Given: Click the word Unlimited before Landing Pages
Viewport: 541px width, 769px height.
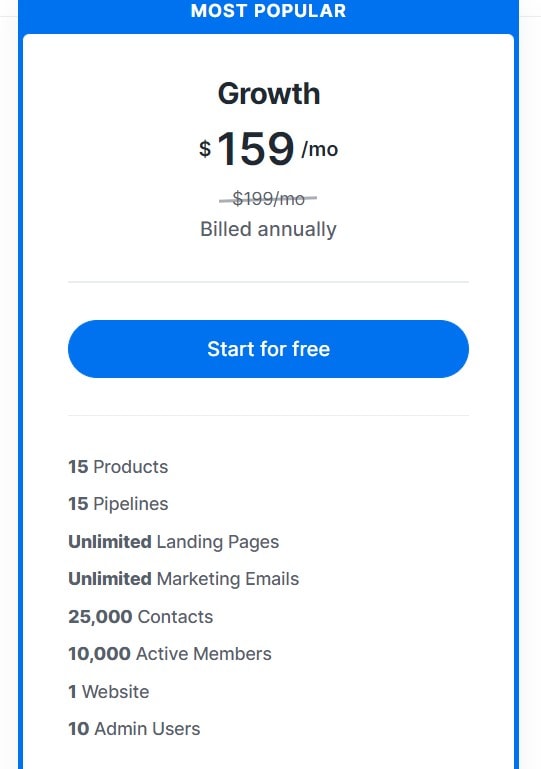Looking at the screenshot, I should (110, 541).
